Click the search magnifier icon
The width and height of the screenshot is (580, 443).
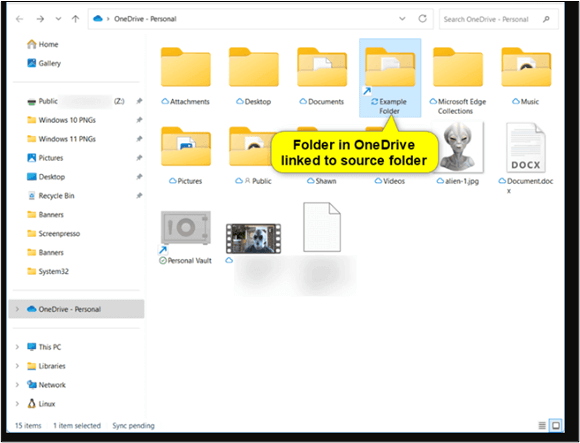546,19
